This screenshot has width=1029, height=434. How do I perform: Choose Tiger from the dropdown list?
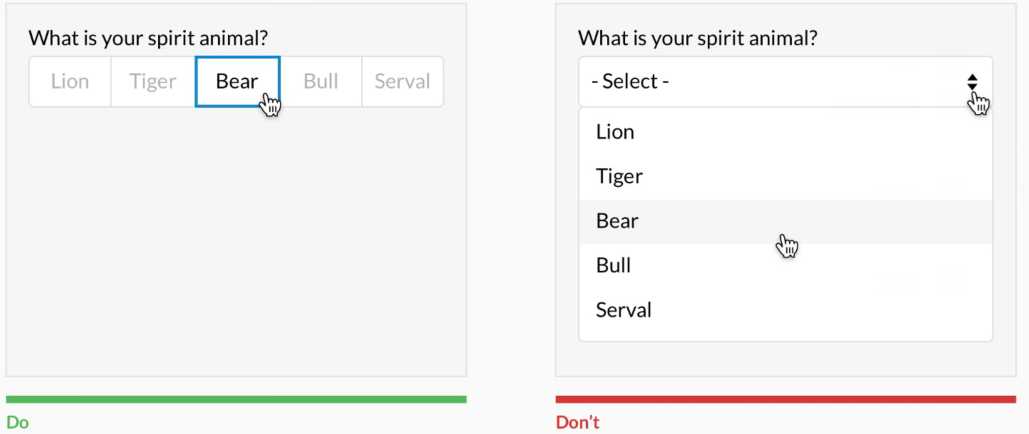(x=785, y=177)
